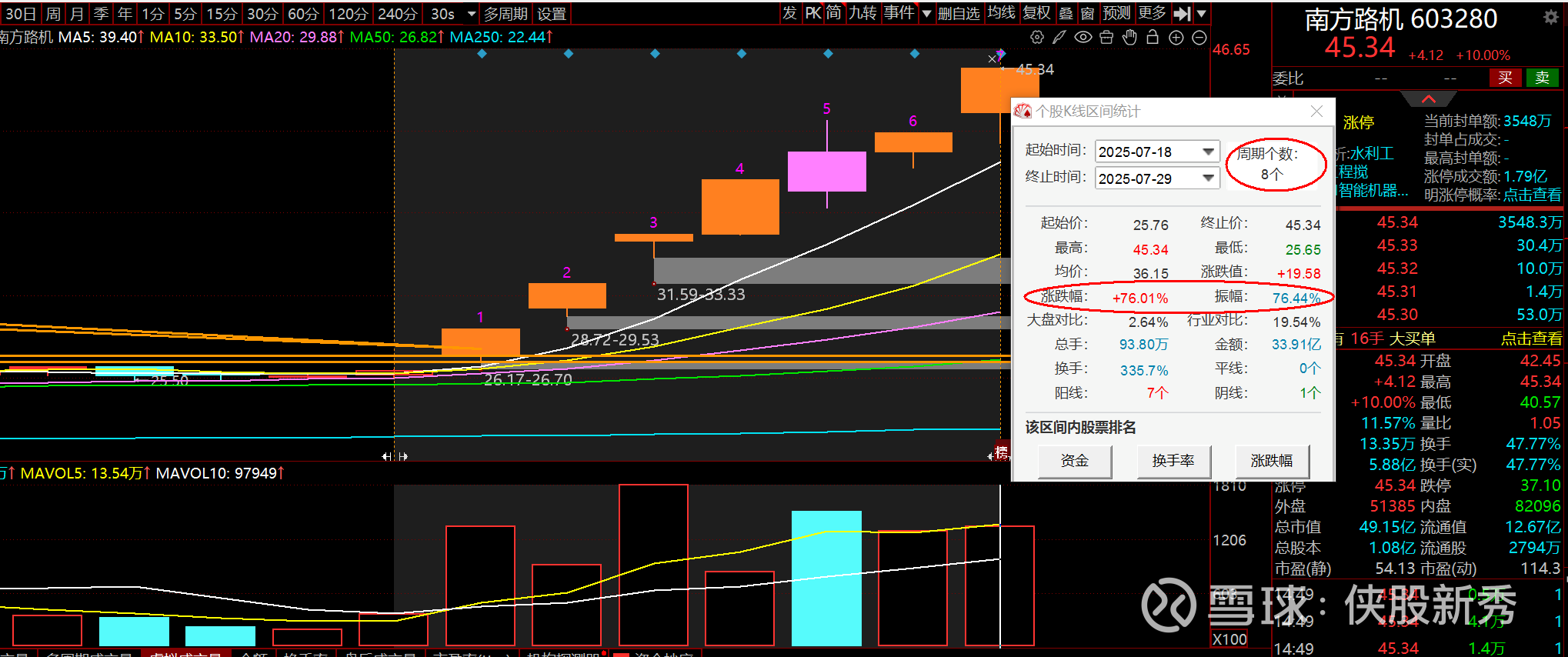The width and height of the screenshot is (1568, 657).
Task: Click the printer icon in chart tools
Action: (1106, 37)
